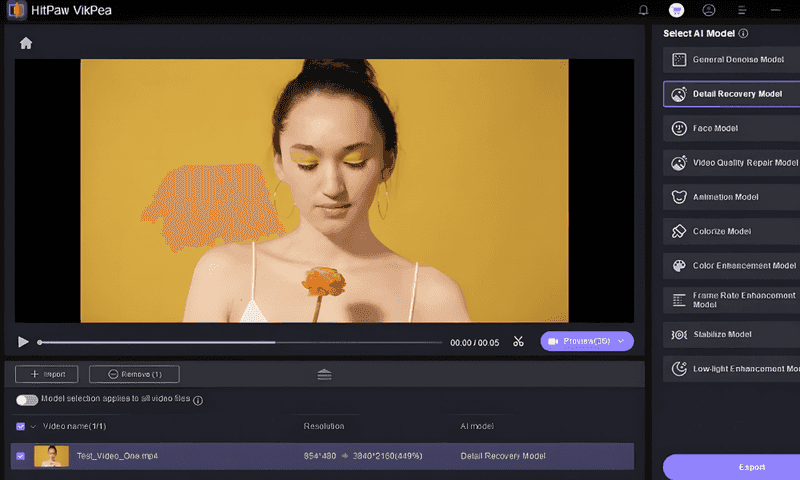This screenshot has width=800, height=480.
Task: Open the shopping cart store icon
Action: click(x=676, y=10)
